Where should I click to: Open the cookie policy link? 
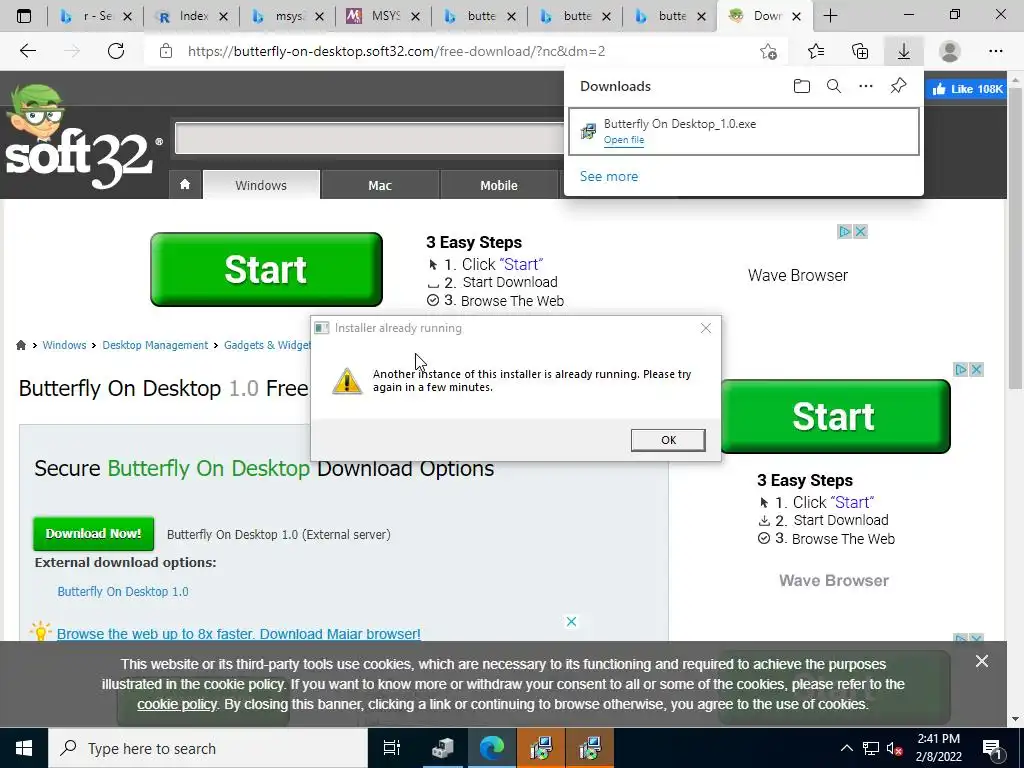pyautogui.click(x=176, y=704)
